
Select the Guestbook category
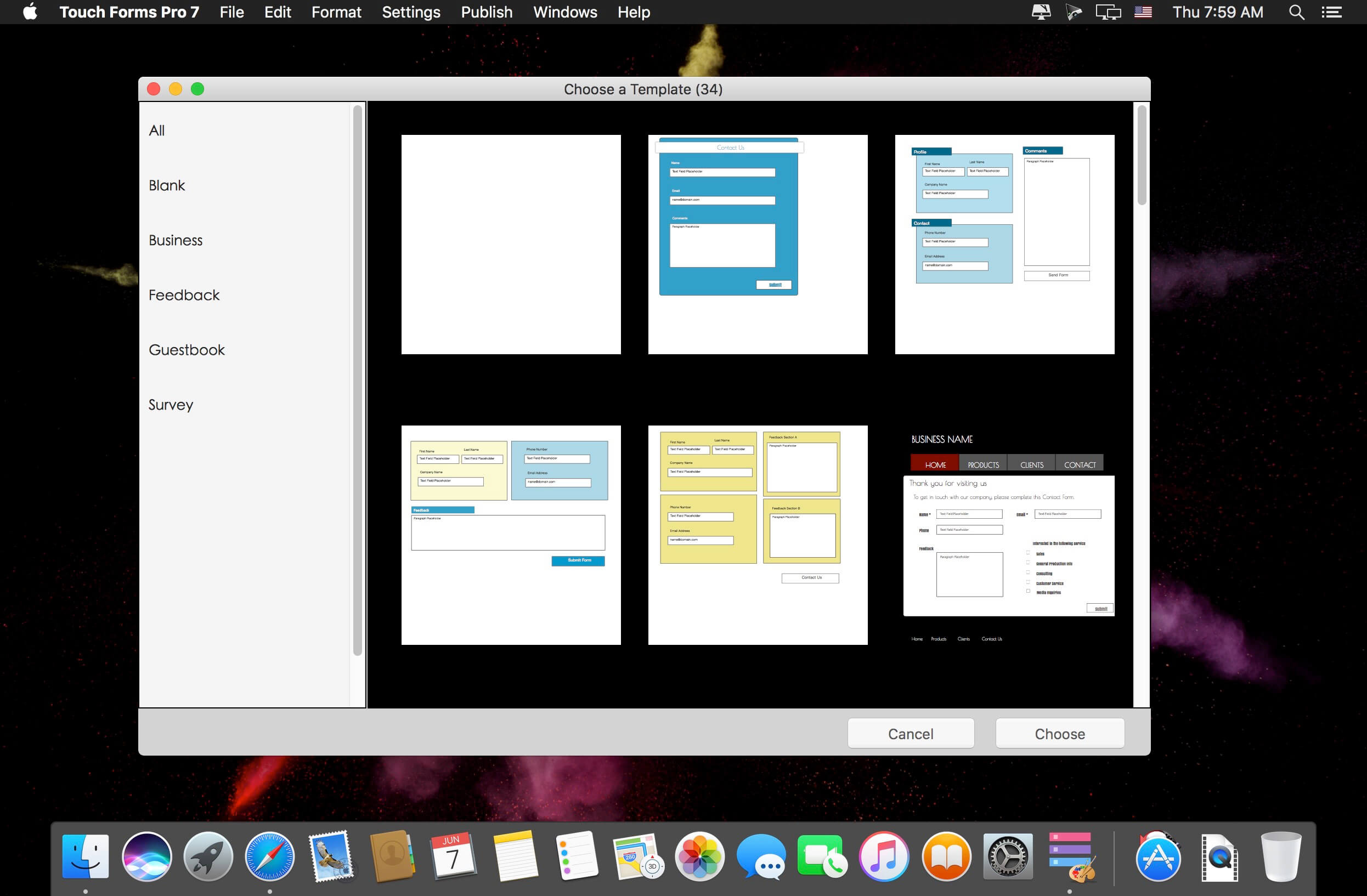(x=186, y=349)
